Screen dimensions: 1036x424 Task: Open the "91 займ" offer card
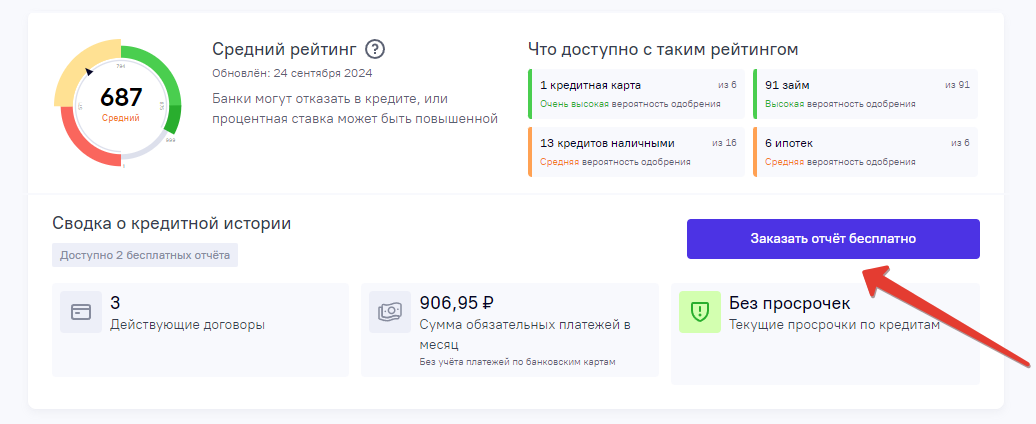point(865,93)
